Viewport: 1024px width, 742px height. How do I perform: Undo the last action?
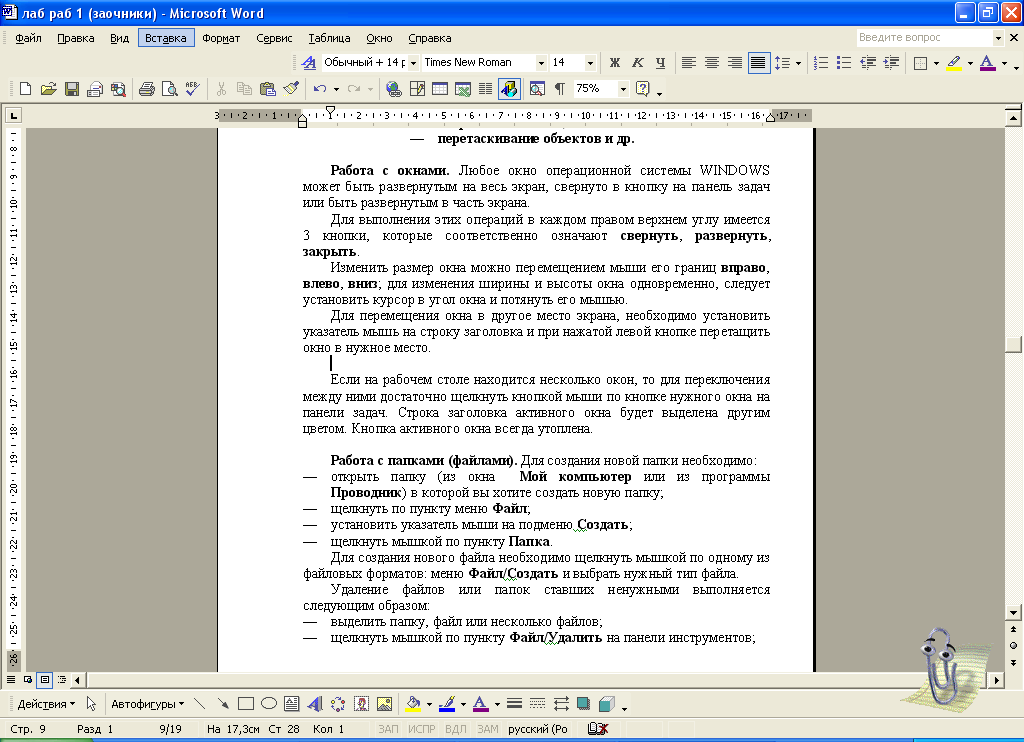tap(319, 89)
